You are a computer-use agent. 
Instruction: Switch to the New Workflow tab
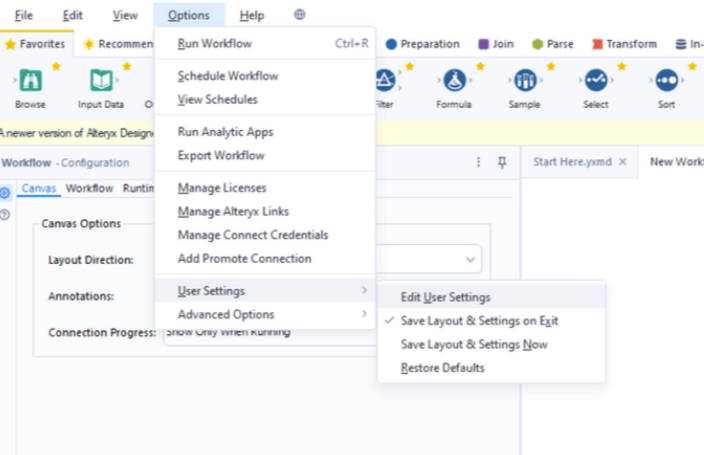coord(677,162)
